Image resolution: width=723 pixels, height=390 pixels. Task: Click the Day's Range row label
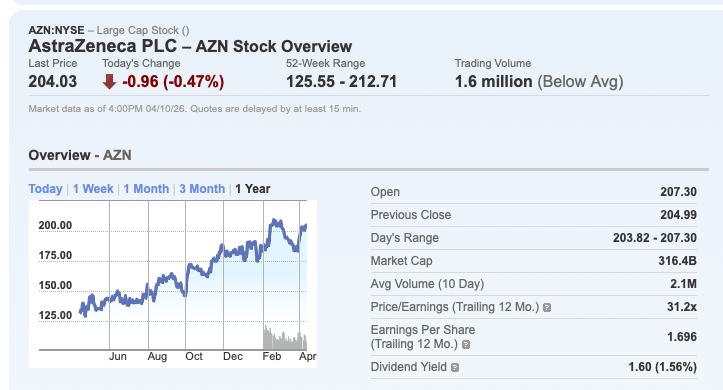coord(405,238)
